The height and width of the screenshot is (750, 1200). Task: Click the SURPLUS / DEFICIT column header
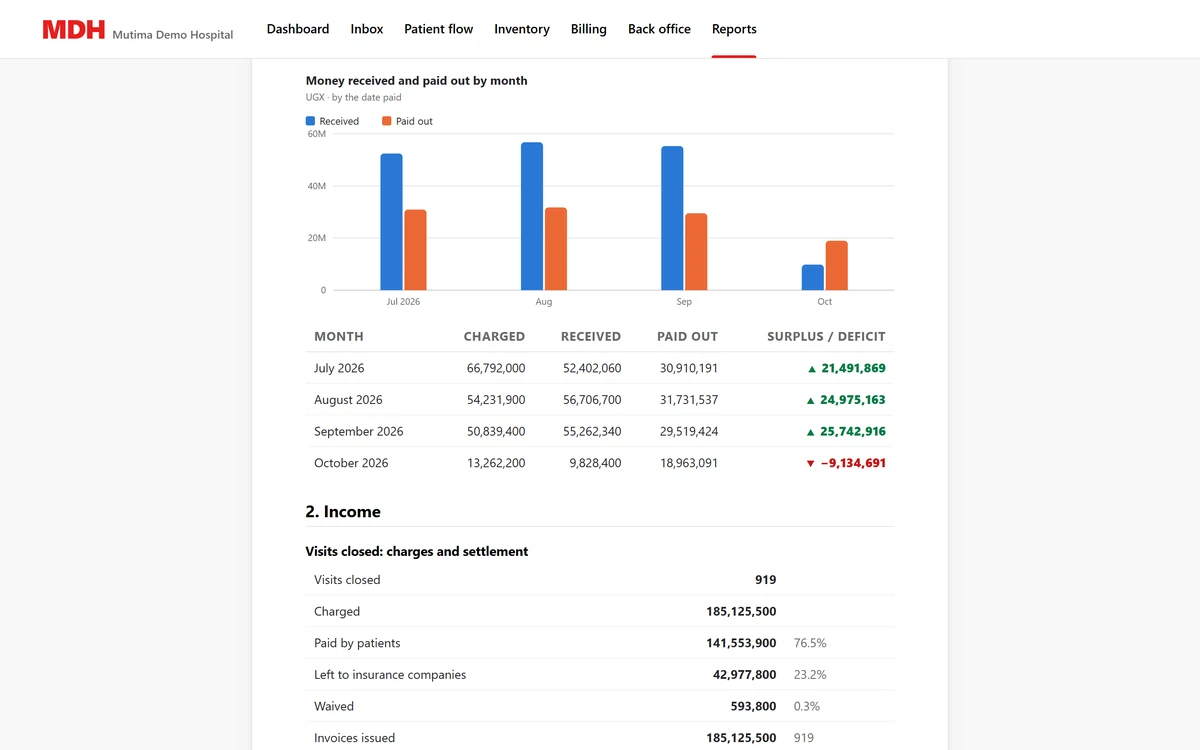click(826, 336)
